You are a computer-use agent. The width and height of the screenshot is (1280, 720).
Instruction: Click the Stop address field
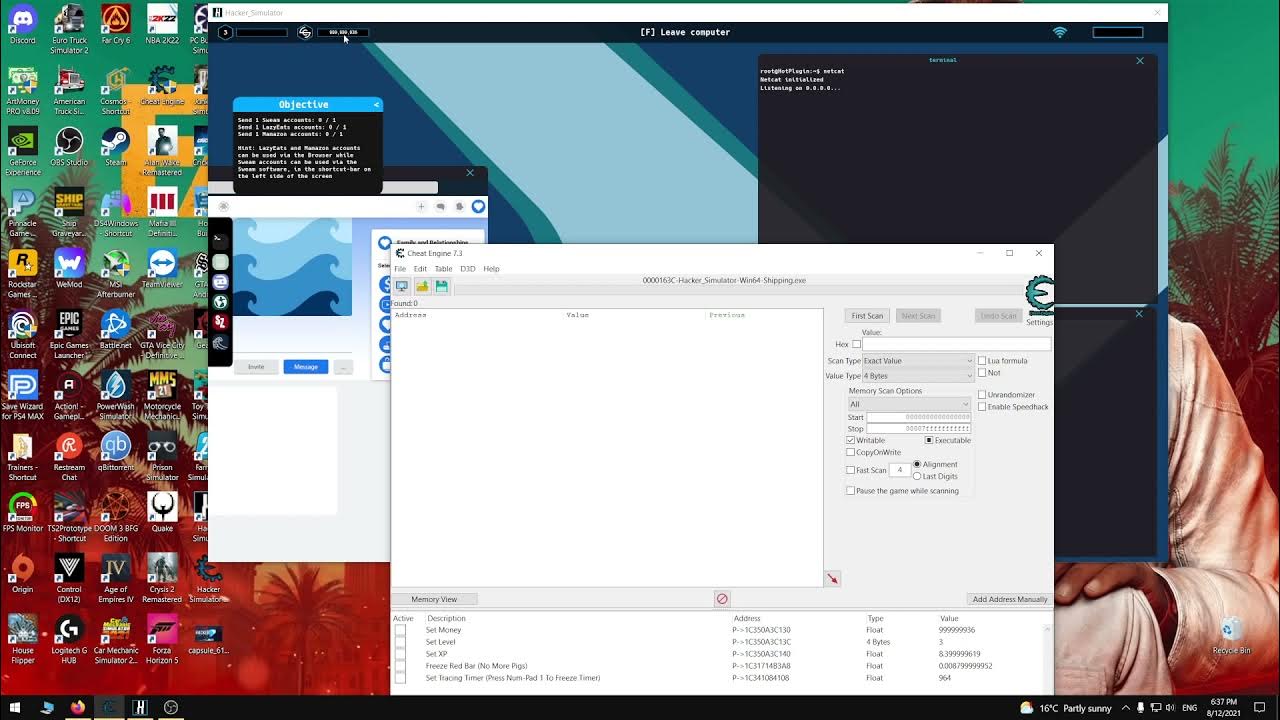click(918, 428)
